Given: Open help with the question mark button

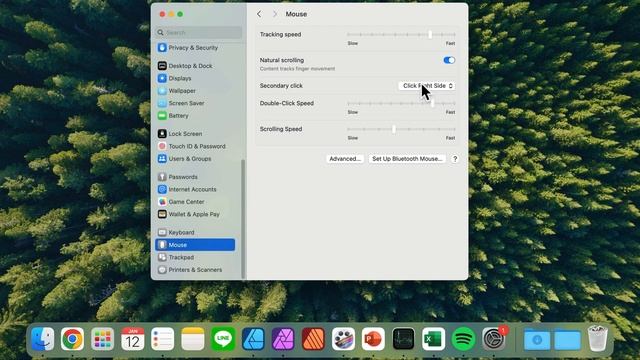Looking at the screenshot, I should click(455, 159).
